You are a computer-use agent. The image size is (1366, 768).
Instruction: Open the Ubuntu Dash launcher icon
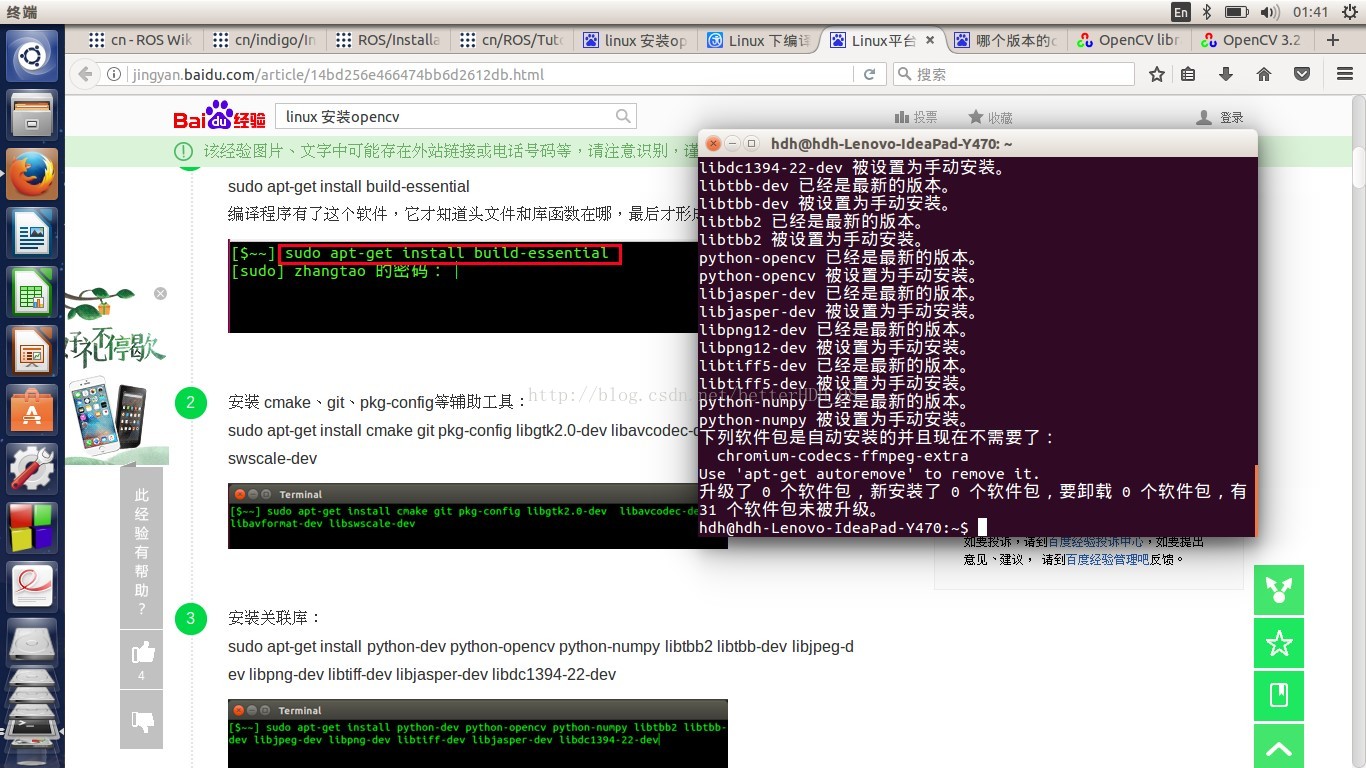pyautogui.click(x=32, y=56)
